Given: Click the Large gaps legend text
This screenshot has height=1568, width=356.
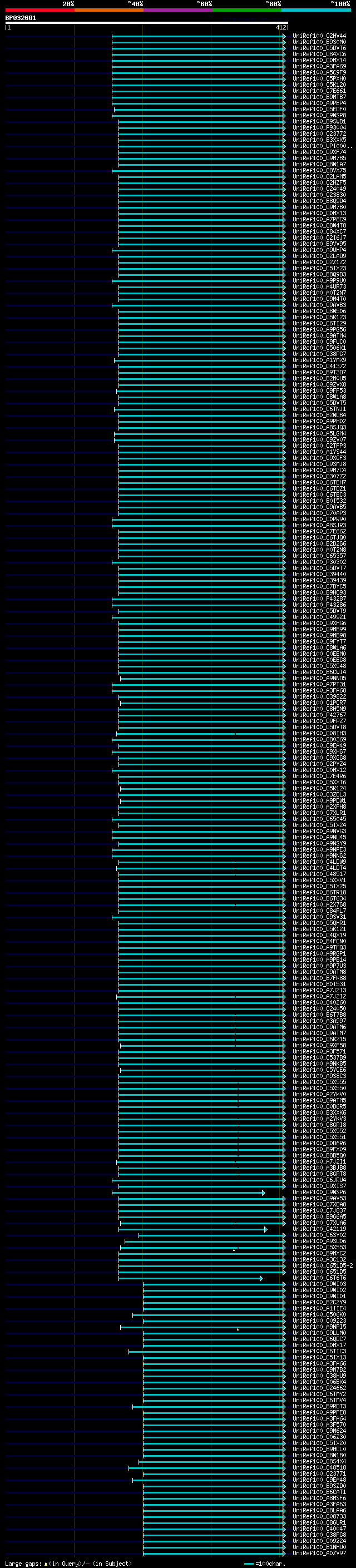Looking at the screenshot, I should click(68, 1563).
